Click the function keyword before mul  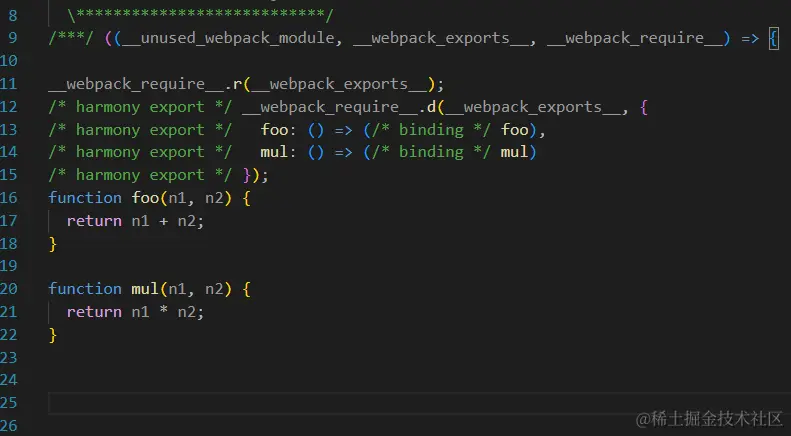point(85,289)
